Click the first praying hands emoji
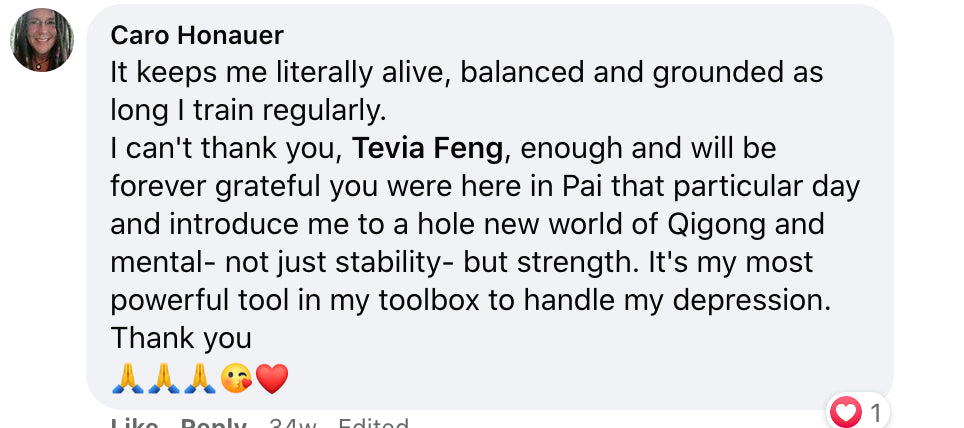Viewport: 964px width, 428px height. click(x=128, y=378)
